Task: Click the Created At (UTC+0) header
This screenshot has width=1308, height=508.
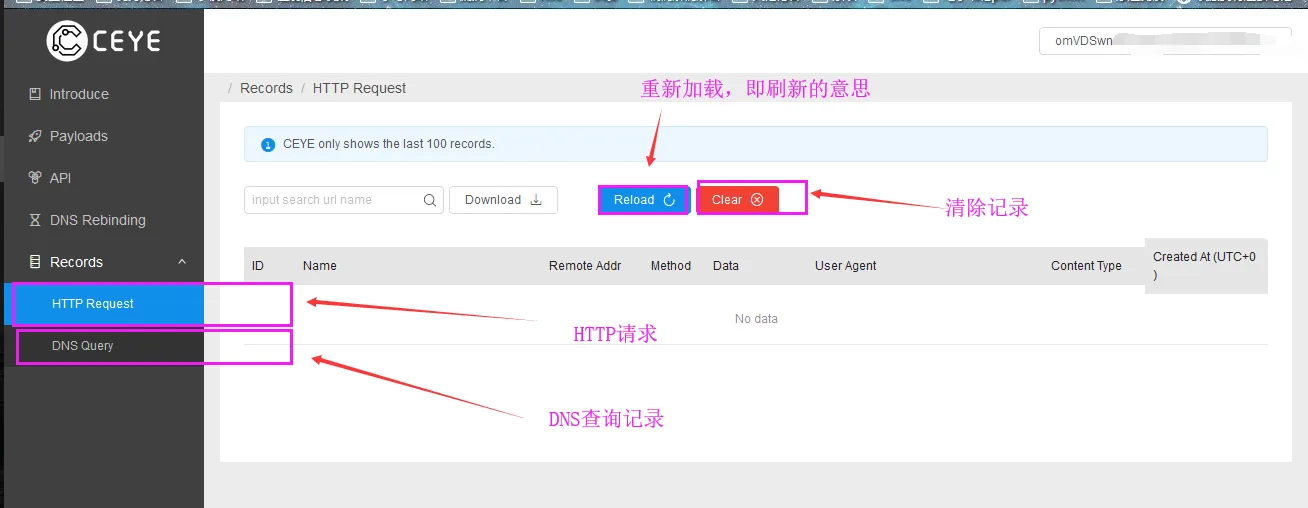Action: 1205,265
